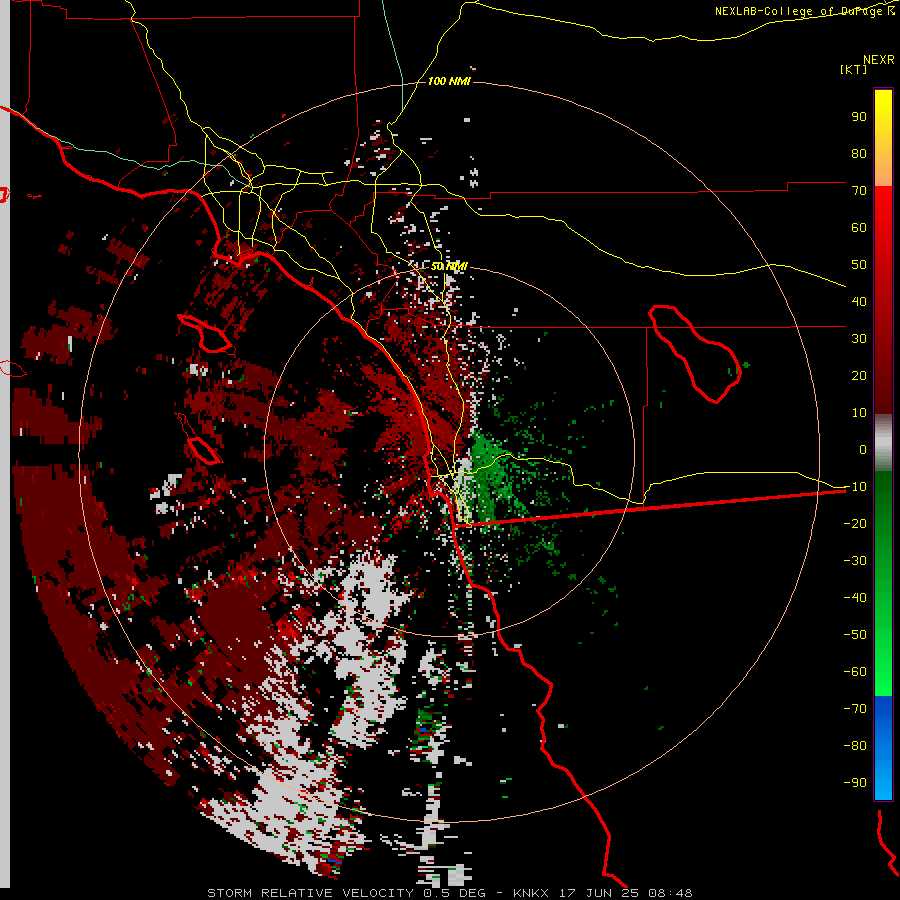Click the 50 NMI range ring label
The height and width of the screenshot is (900, 900).
pyautogui.click(x=449, y=266)
